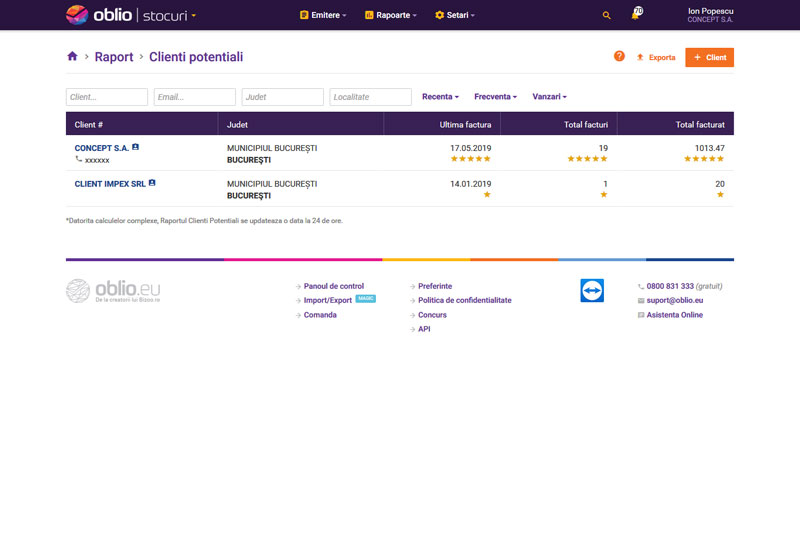Open the Comanda footer link
The height and width of the screenshot is (547, 800).
[320, 315]
